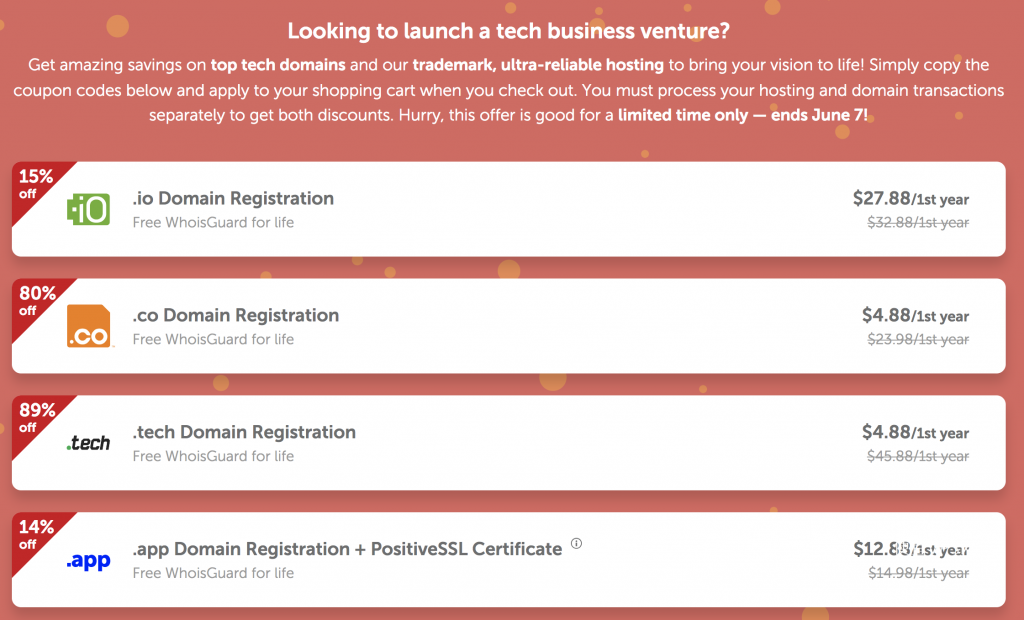Screen dimensions: 1024x620
Task: Click the 14% off red corner badge
Action: click(35, 534)
